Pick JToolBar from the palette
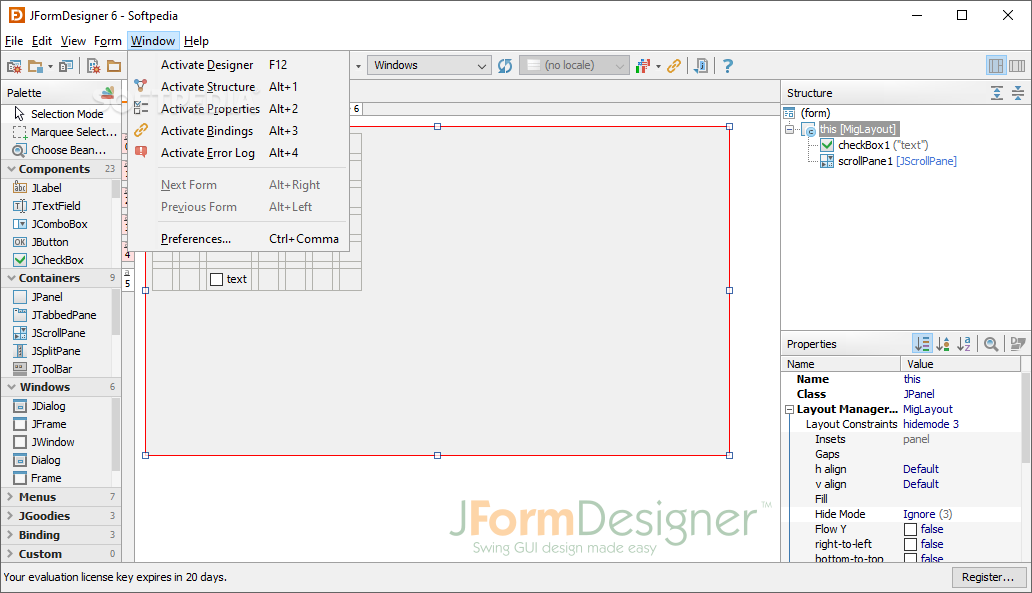The height and width of the screenshot is (593, 1032). click(x=57, y=369)
